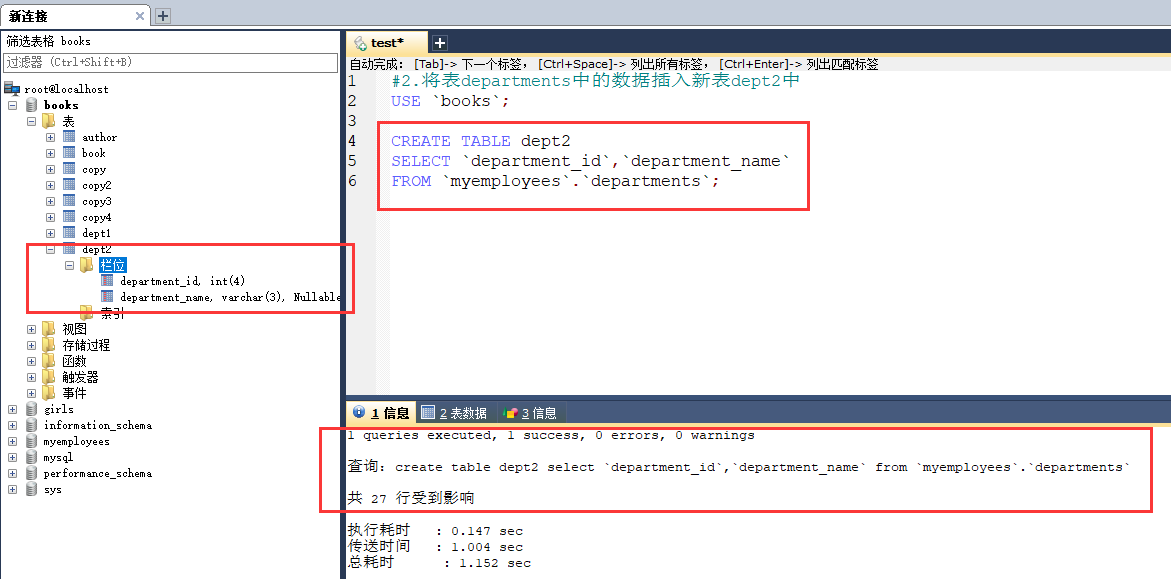Image resolution: width=1171 pixels, height=579 pixels.
Task: Click the 触发器 folder icon
Action: [49, 377]
